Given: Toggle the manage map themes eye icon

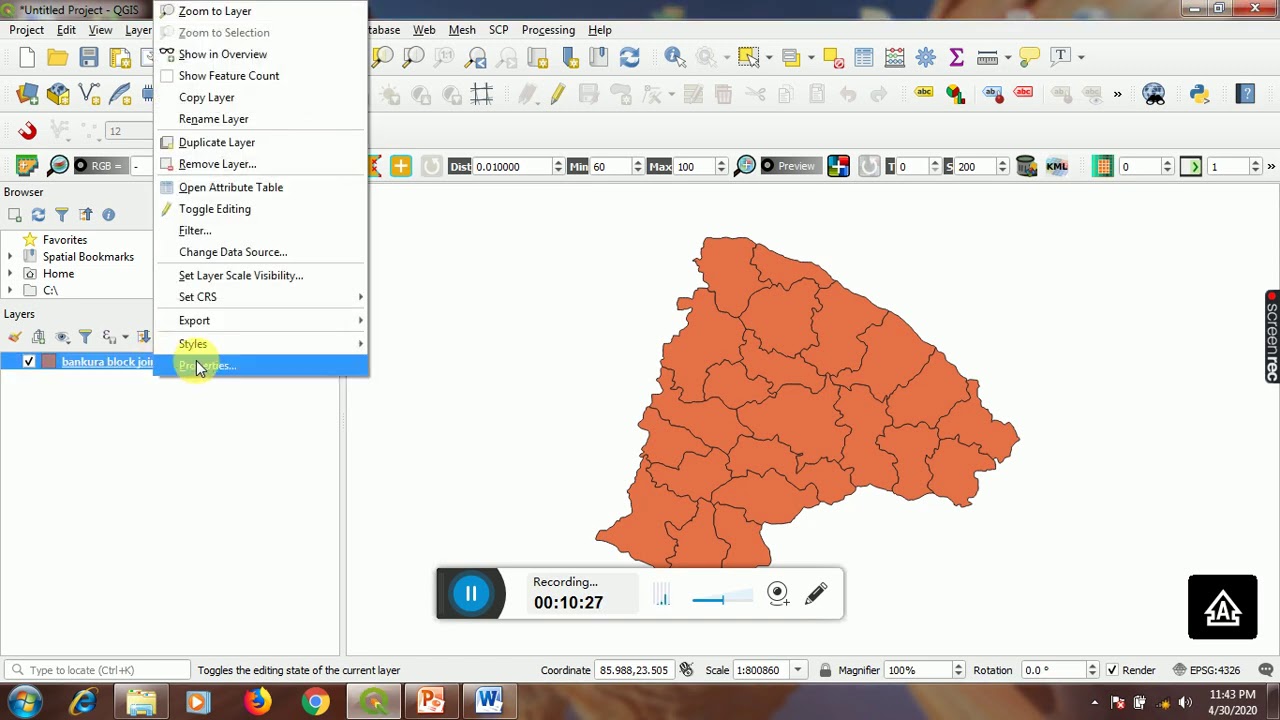Looking at the screenshot, I should click(63, 337).
